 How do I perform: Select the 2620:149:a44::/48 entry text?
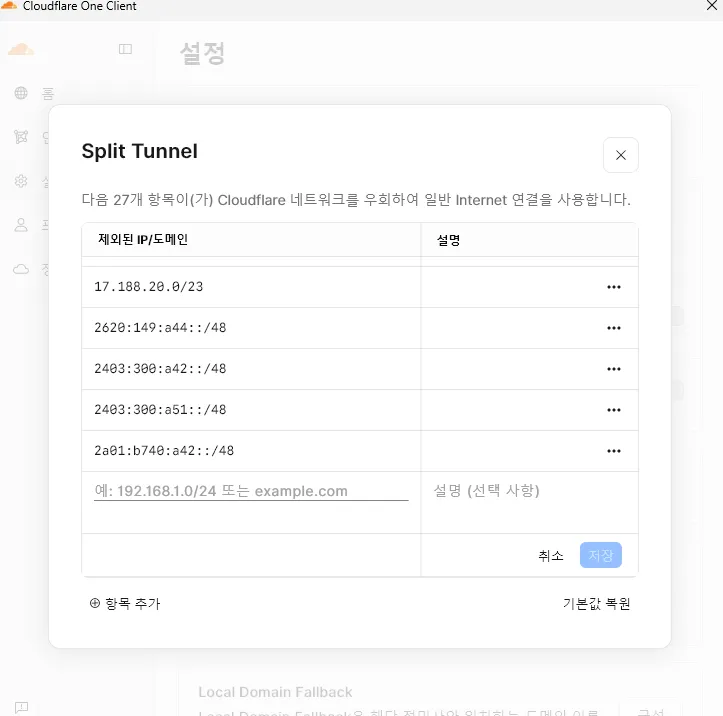(x=160, y=328)
